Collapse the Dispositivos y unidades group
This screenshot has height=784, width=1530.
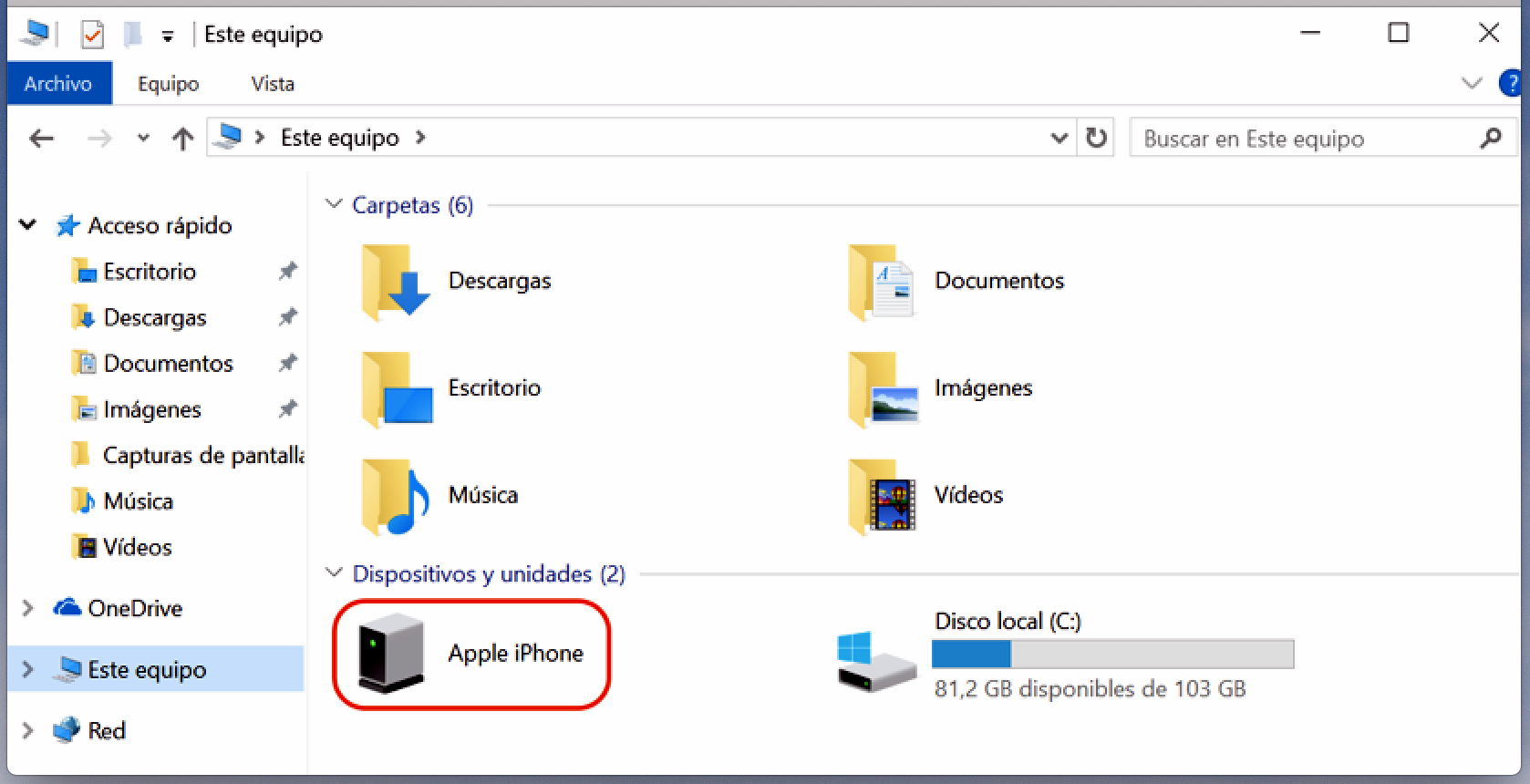point(334,573)
